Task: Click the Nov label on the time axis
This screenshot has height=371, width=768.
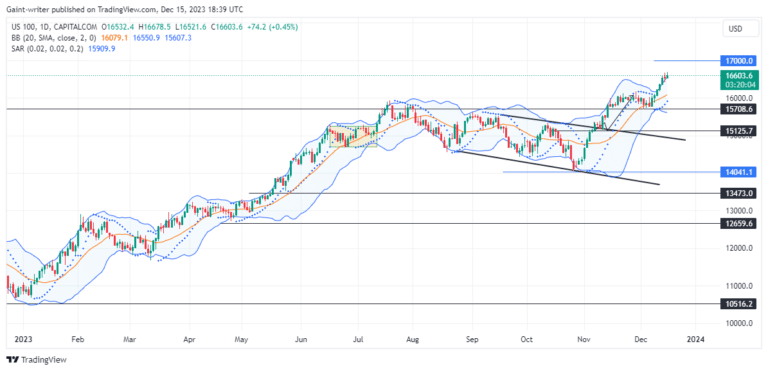Action: [583, 339]
